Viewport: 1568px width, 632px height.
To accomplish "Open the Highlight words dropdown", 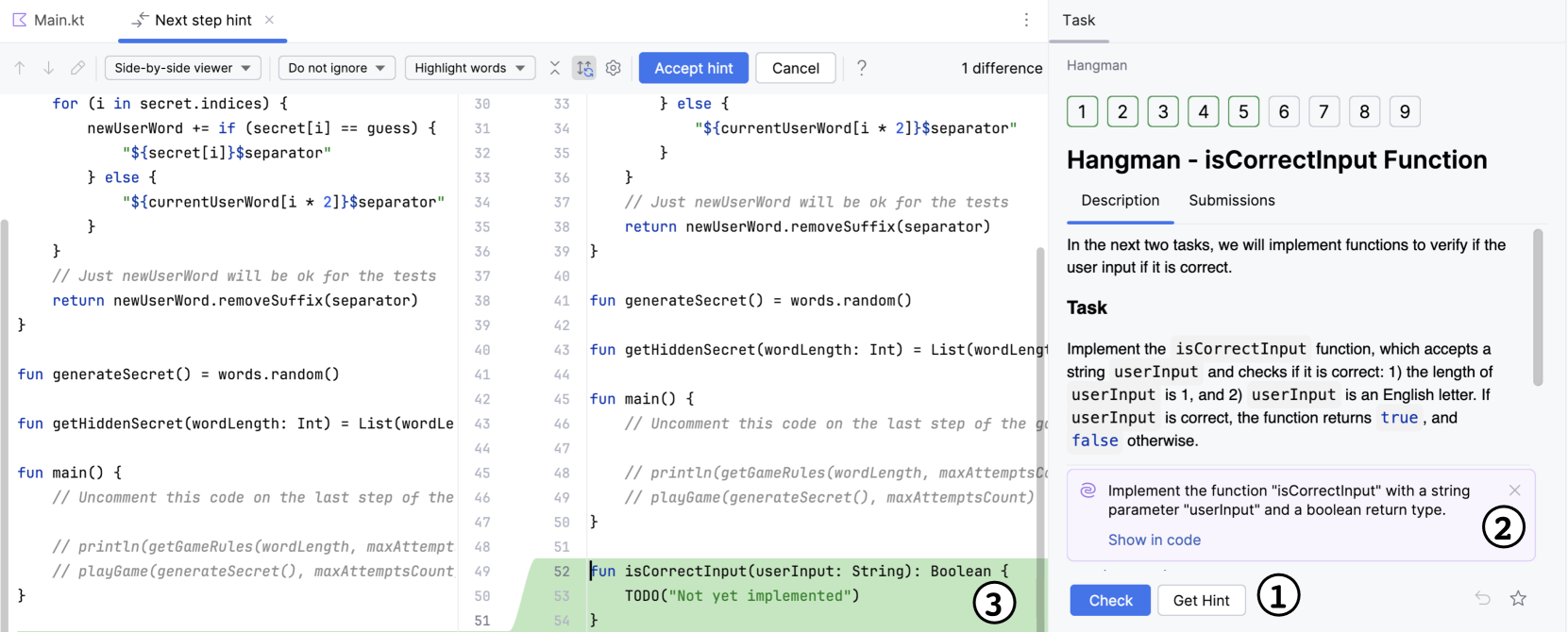I will (x=469, y=68).
